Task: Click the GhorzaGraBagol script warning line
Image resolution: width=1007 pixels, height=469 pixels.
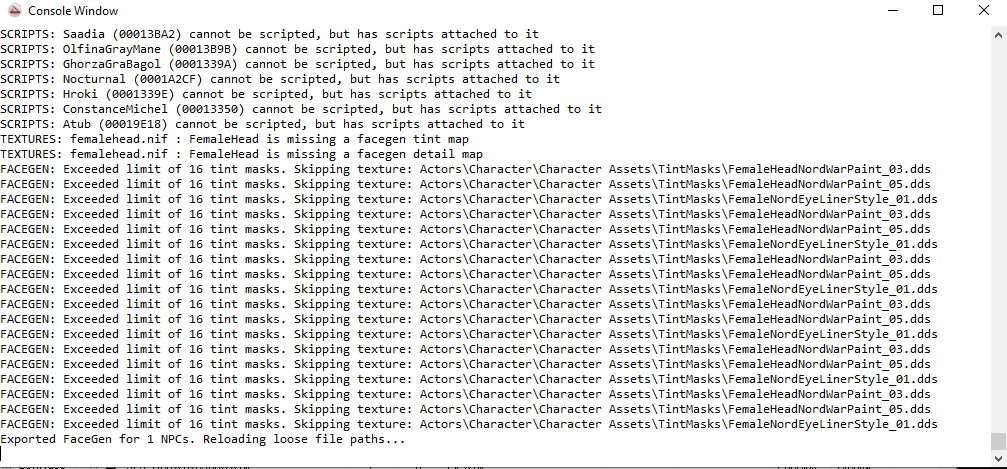Action: [297, 64]
